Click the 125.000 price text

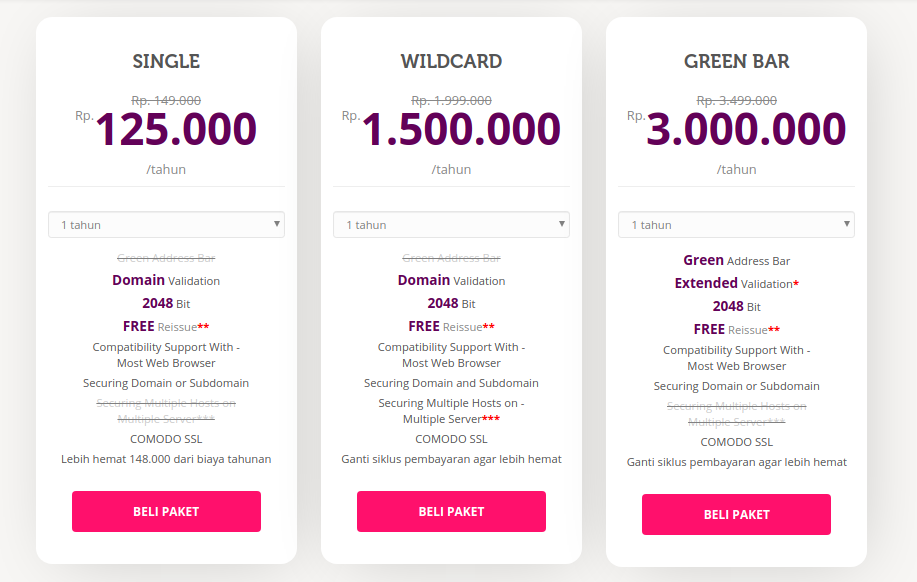(x=176, y=129)
